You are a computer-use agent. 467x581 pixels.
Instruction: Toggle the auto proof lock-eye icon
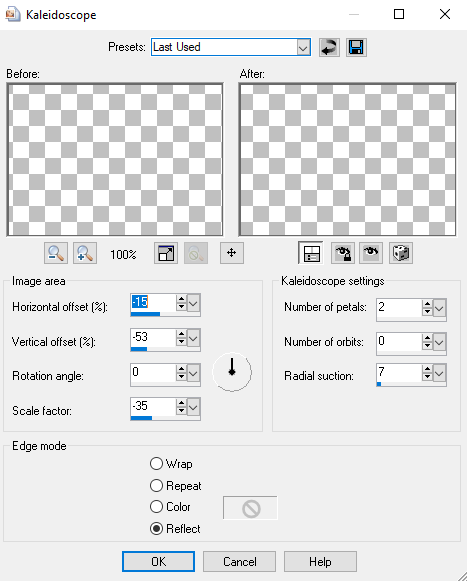[342, 253]
